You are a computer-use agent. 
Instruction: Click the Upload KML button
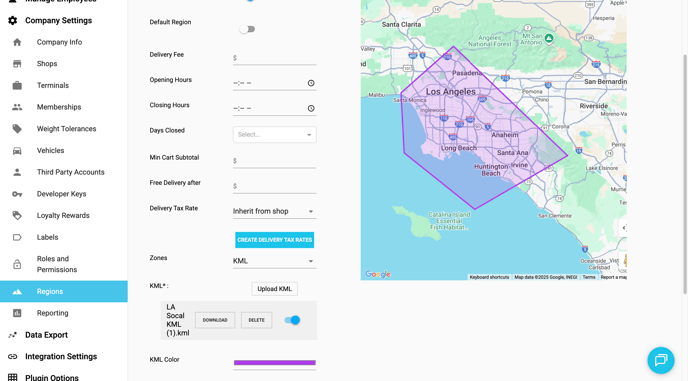tap(275, 289)
